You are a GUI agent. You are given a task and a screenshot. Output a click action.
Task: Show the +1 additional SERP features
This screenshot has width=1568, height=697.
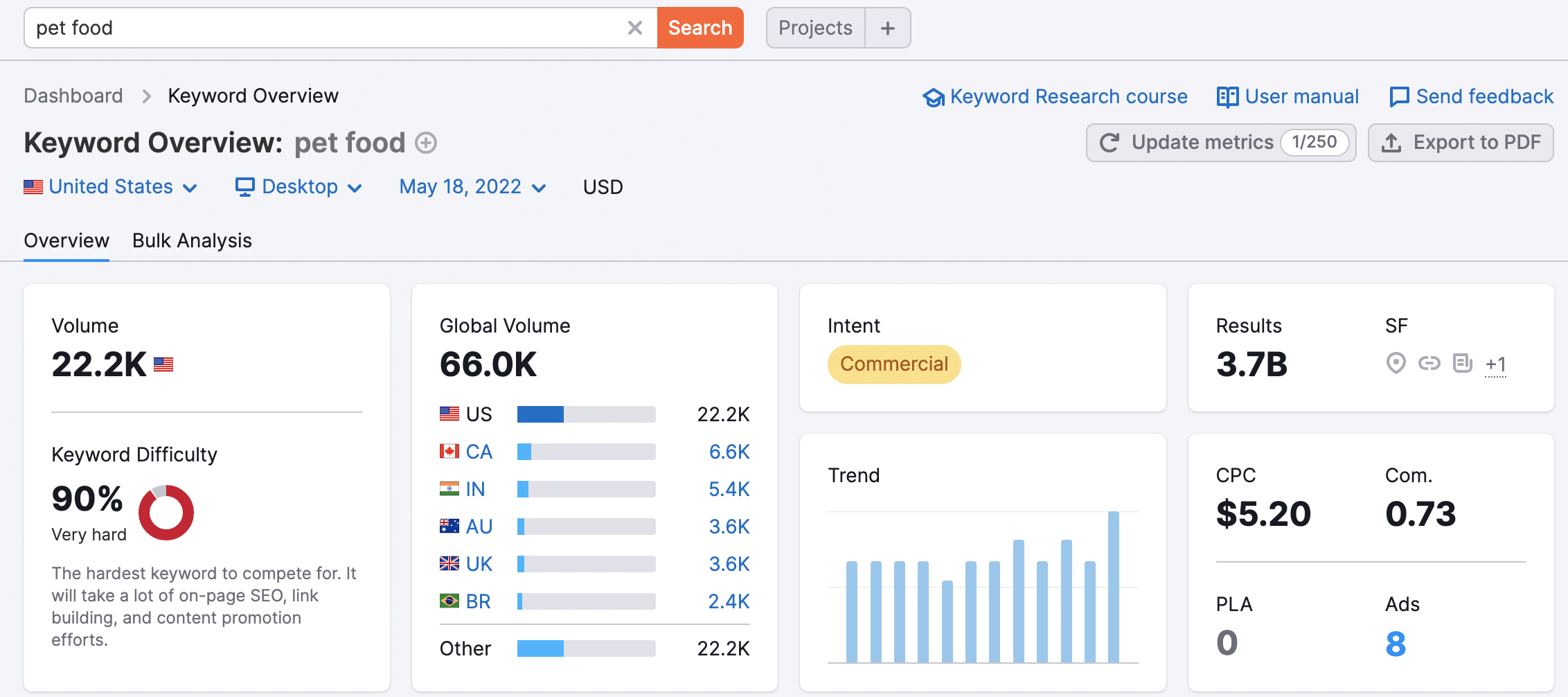[1496, 364]
